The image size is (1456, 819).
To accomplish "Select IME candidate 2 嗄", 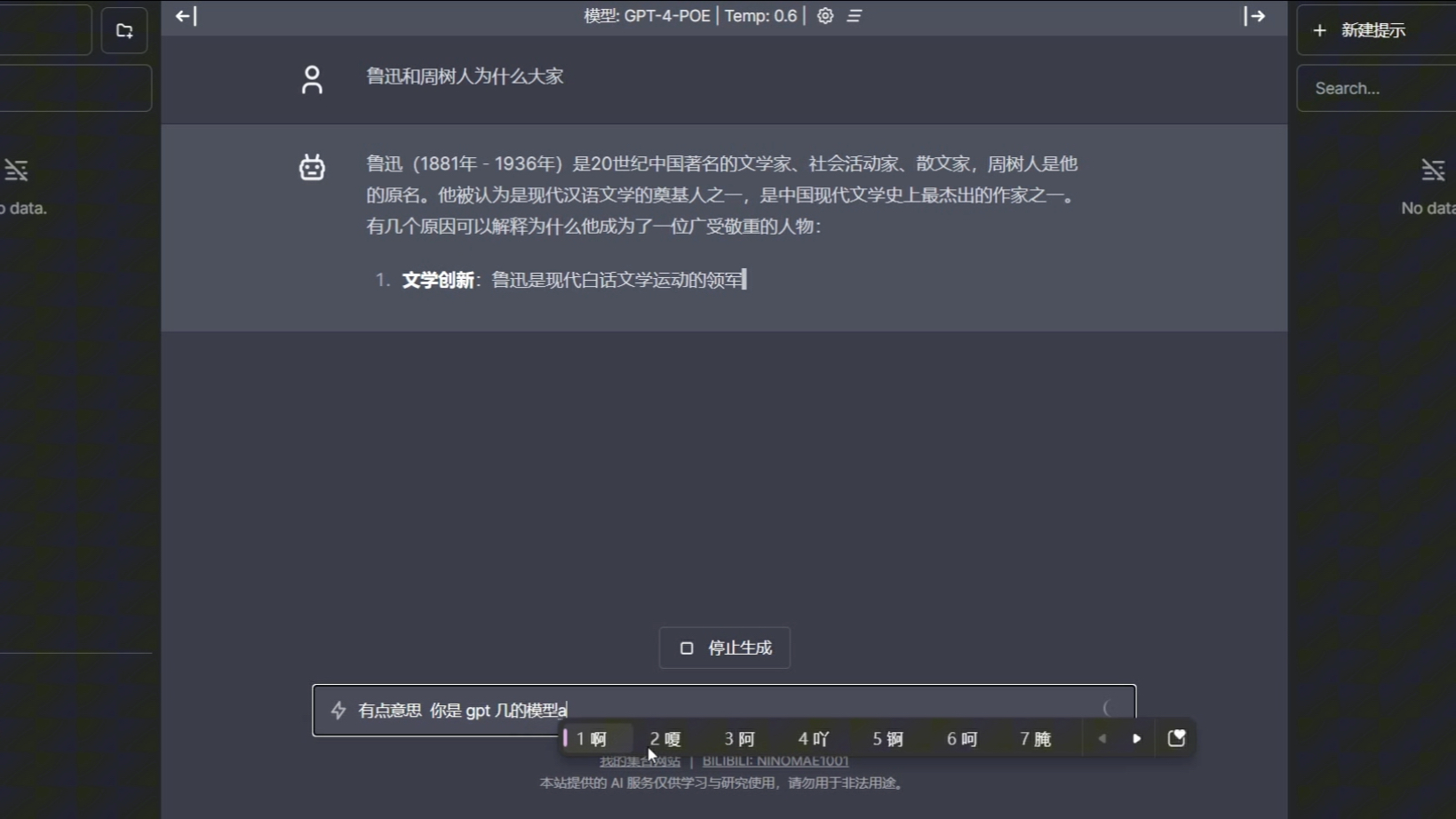I will 665,739.
